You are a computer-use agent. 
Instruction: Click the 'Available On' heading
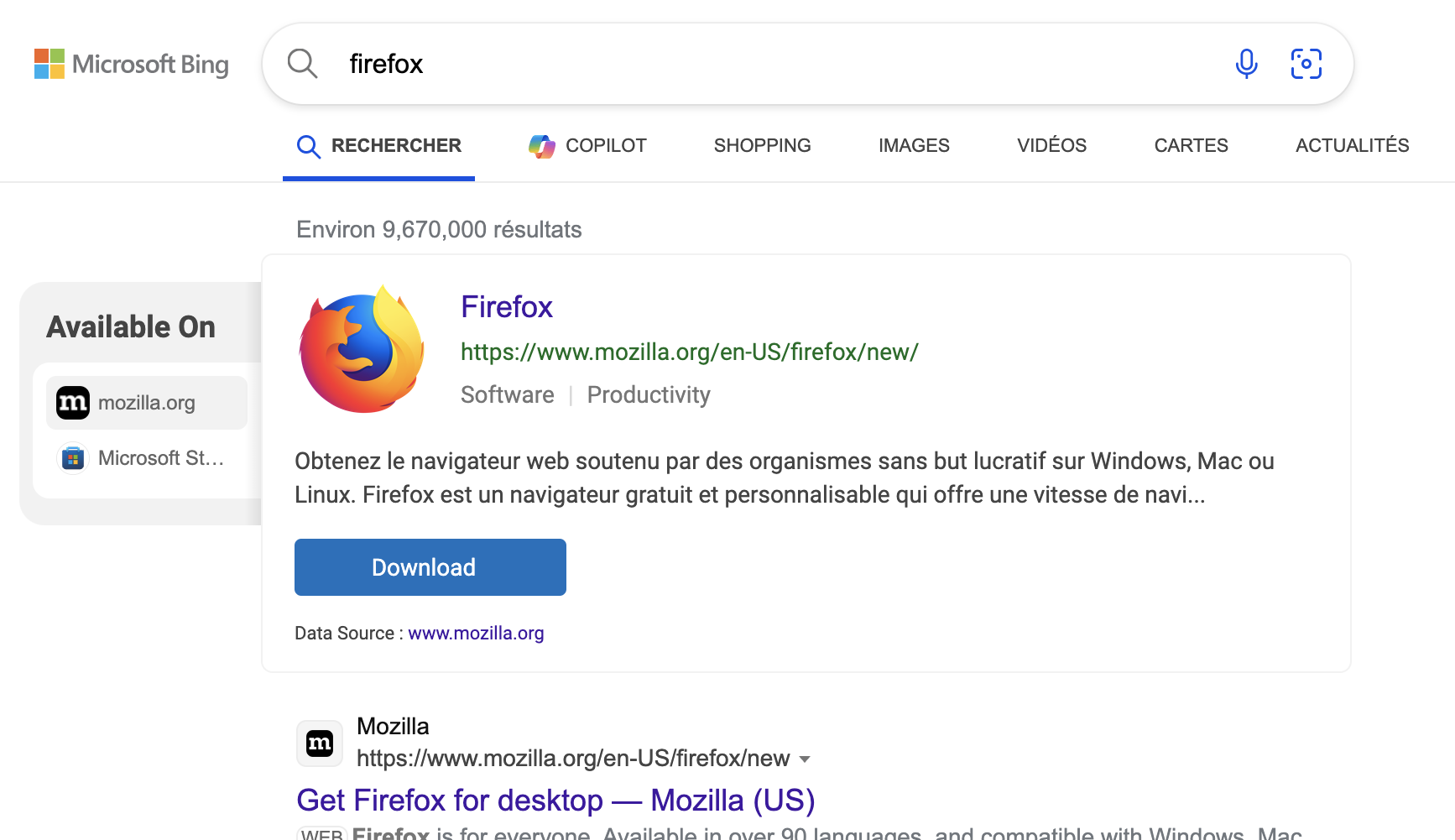pos(131,327)
